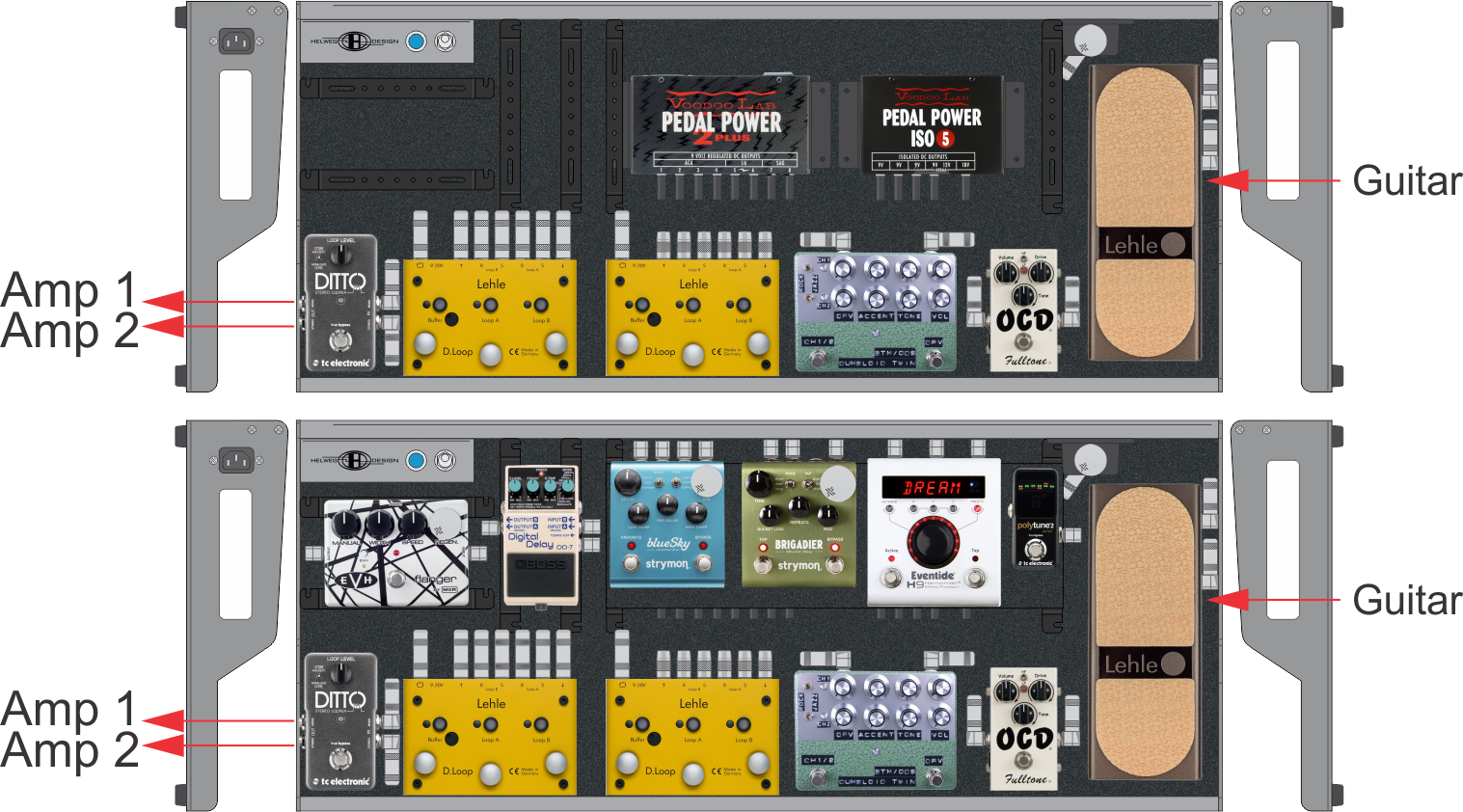Click the Guitar label of the lower board

[1407, 600]
